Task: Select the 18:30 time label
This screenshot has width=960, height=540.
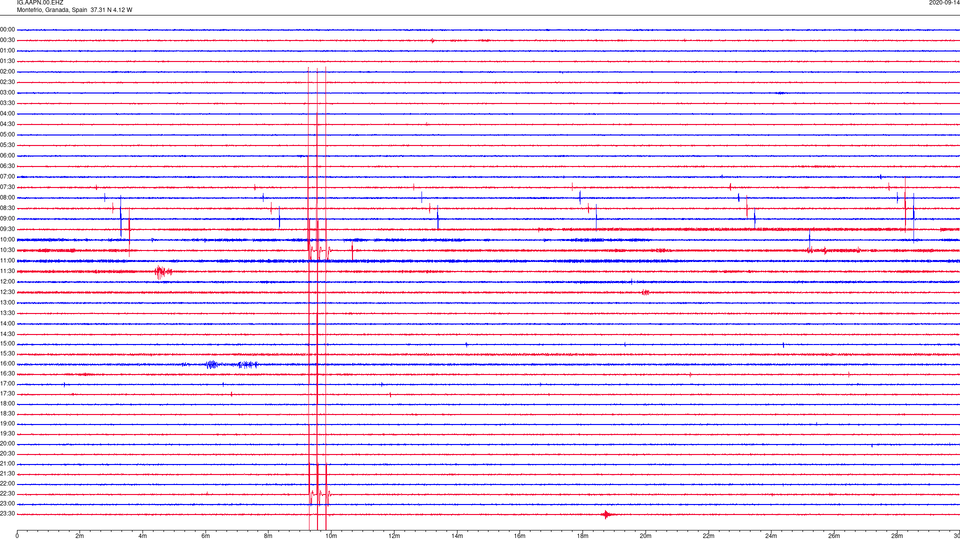Action: tap(7, 414)
